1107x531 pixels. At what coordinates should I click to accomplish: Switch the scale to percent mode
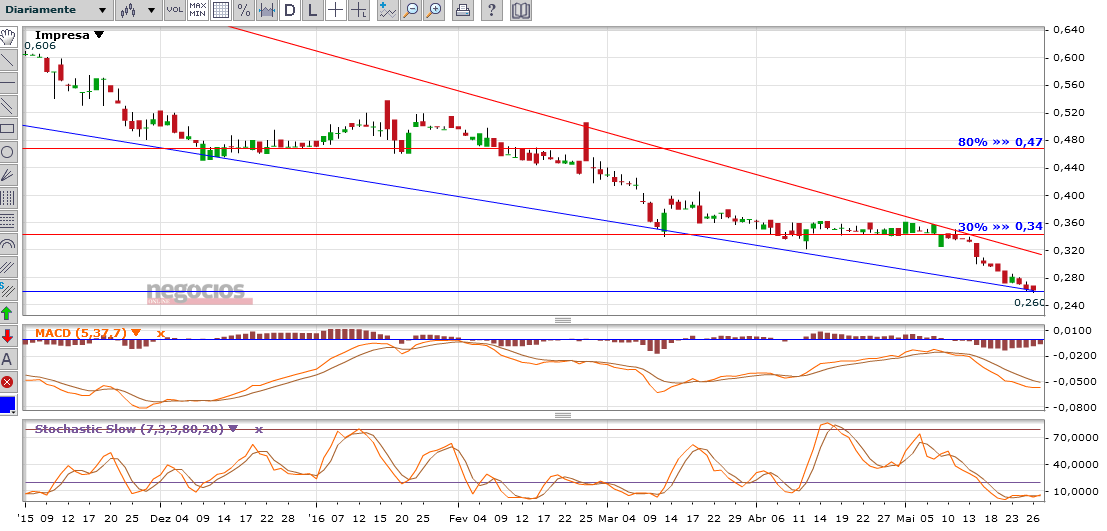(244, 10)
